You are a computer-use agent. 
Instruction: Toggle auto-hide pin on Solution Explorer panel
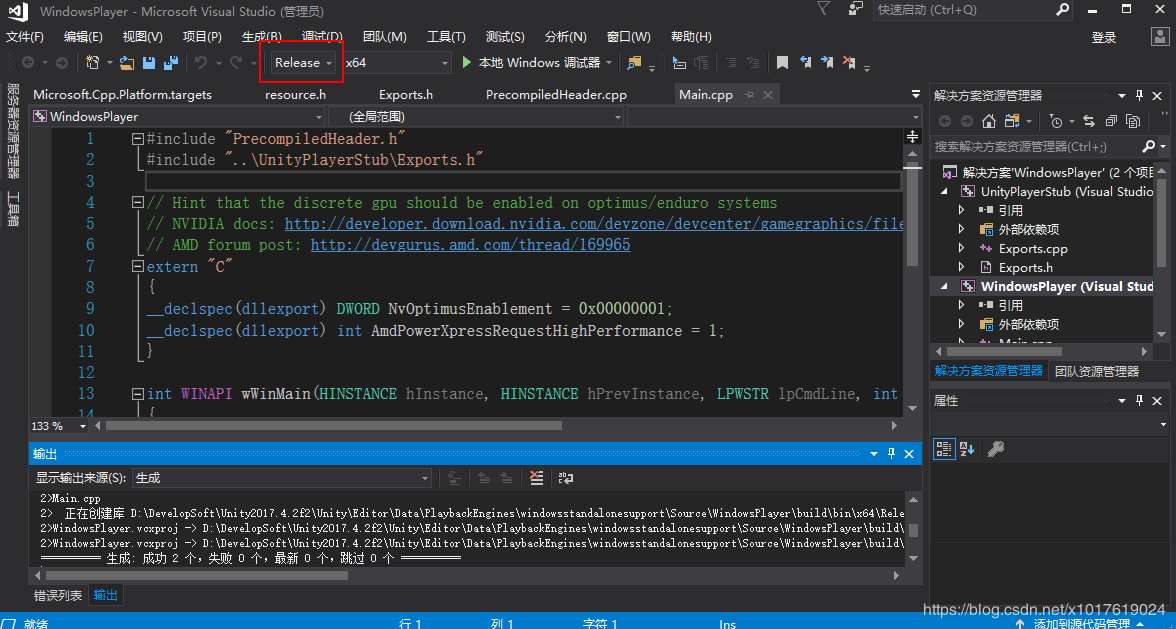pyautogui.click(x=1138, y=96)
